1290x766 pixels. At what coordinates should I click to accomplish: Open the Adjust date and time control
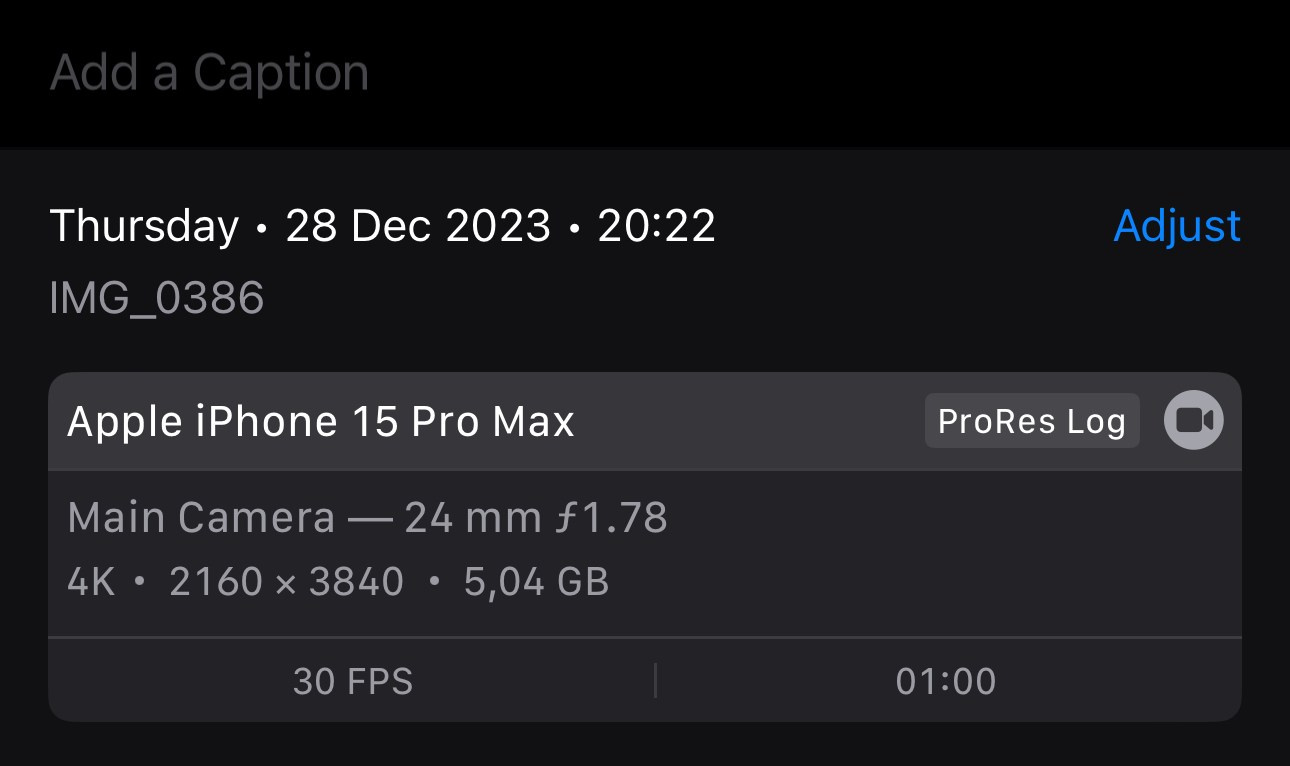point(1176,226)
